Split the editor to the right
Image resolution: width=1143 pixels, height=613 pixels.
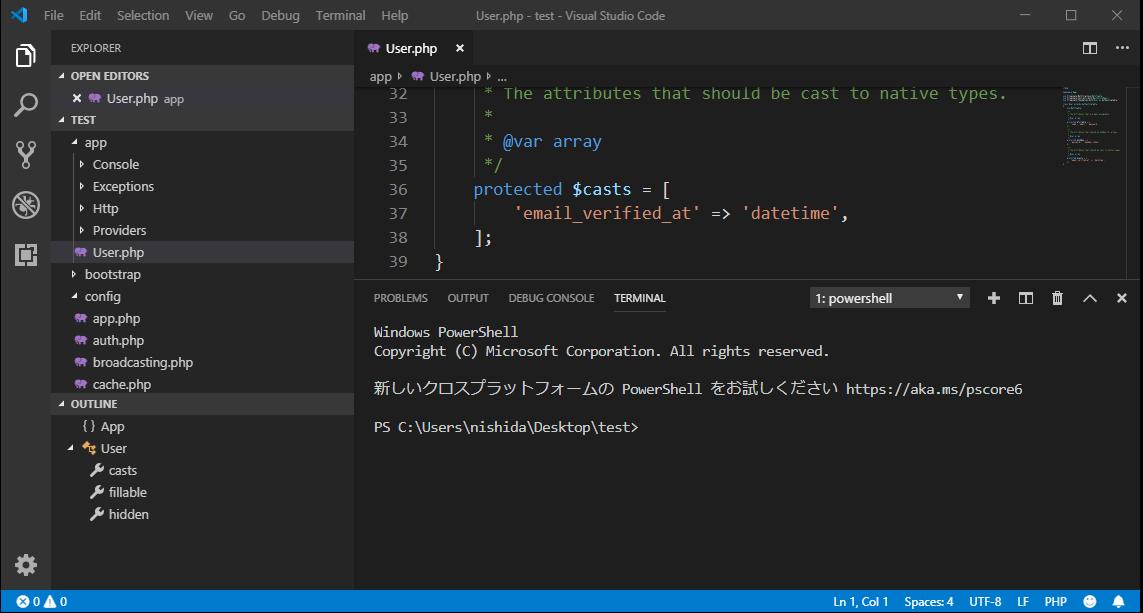click(1090, 48)
